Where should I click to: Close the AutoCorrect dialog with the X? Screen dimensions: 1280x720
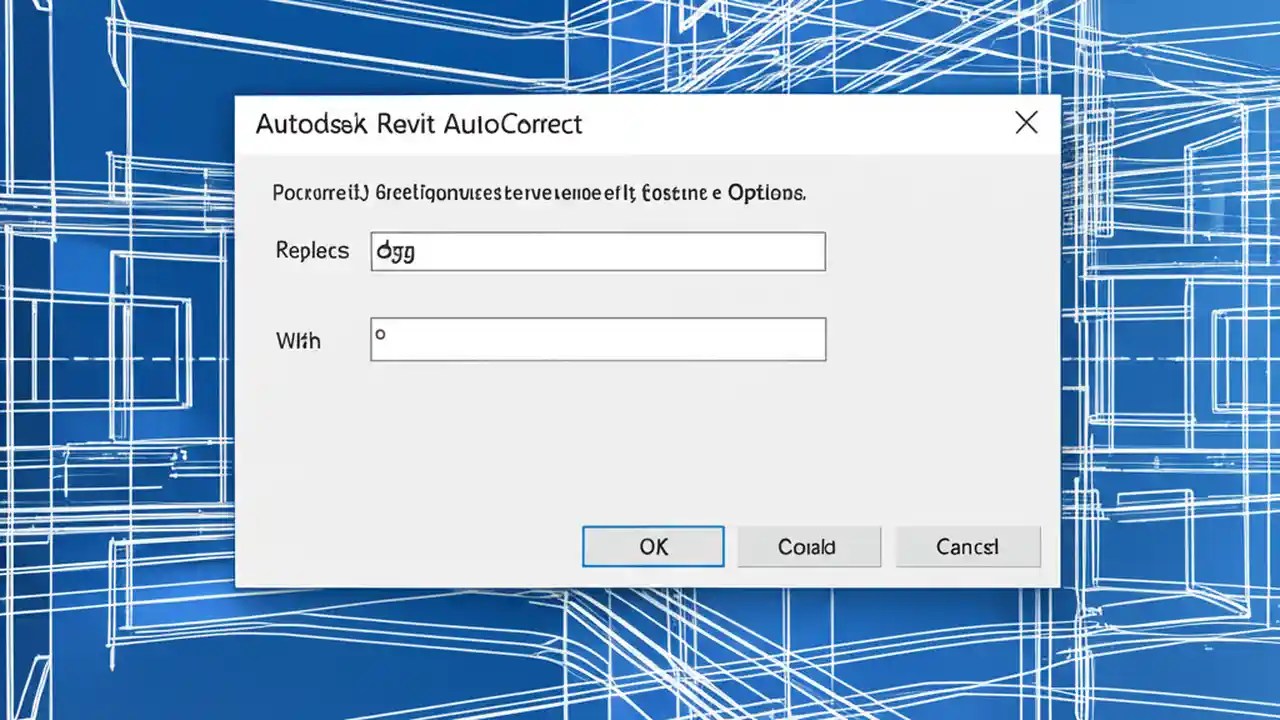[x=1026, y=122]
